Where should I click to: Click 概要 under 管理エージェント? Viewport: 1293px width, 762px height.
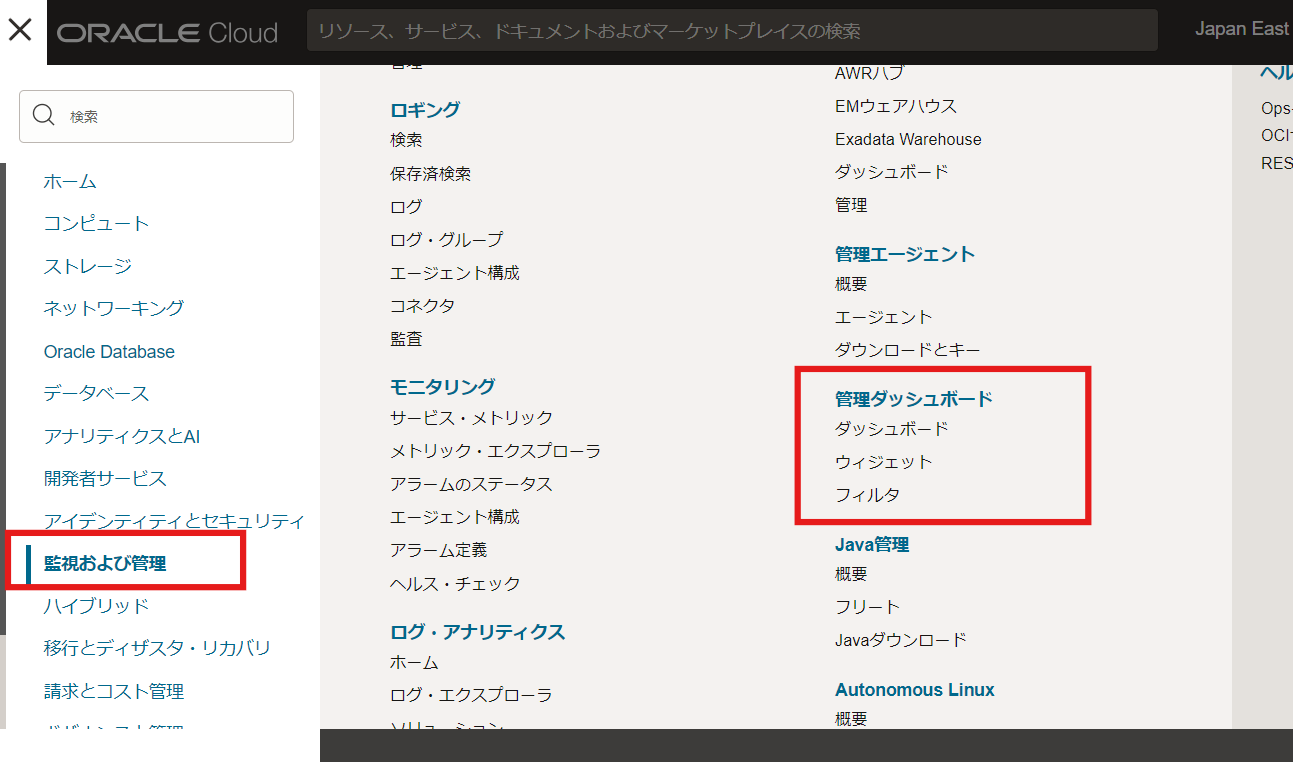[851, 284]
